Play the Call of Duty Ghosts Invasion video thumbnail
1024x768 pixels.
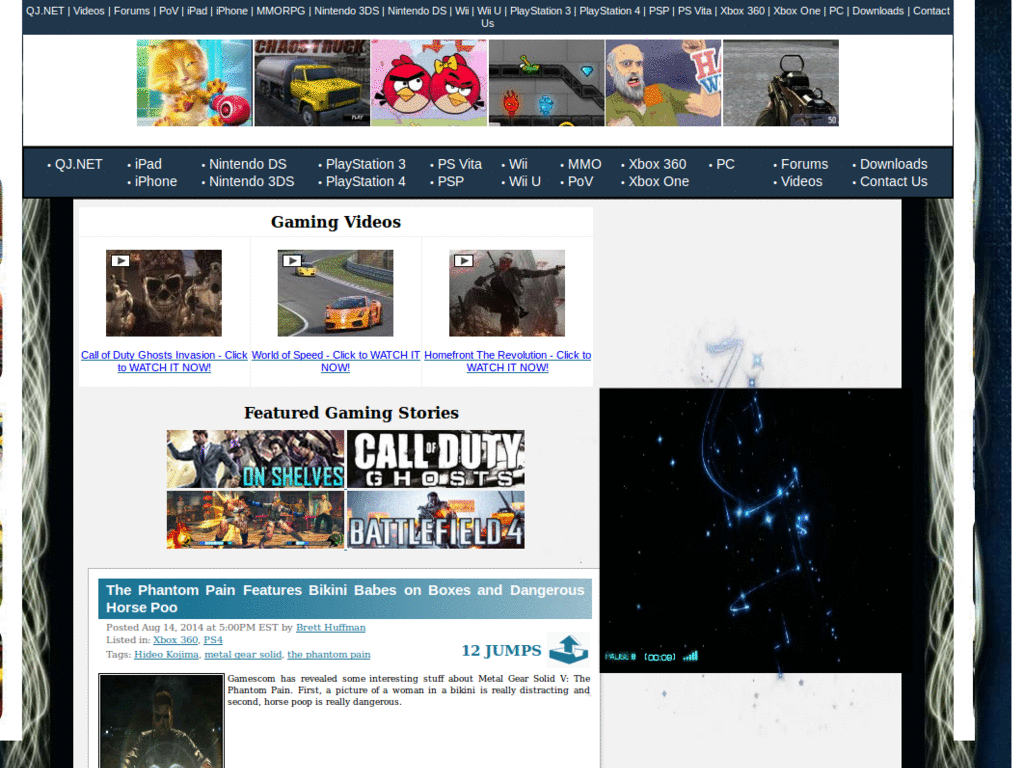coord(164,293)
